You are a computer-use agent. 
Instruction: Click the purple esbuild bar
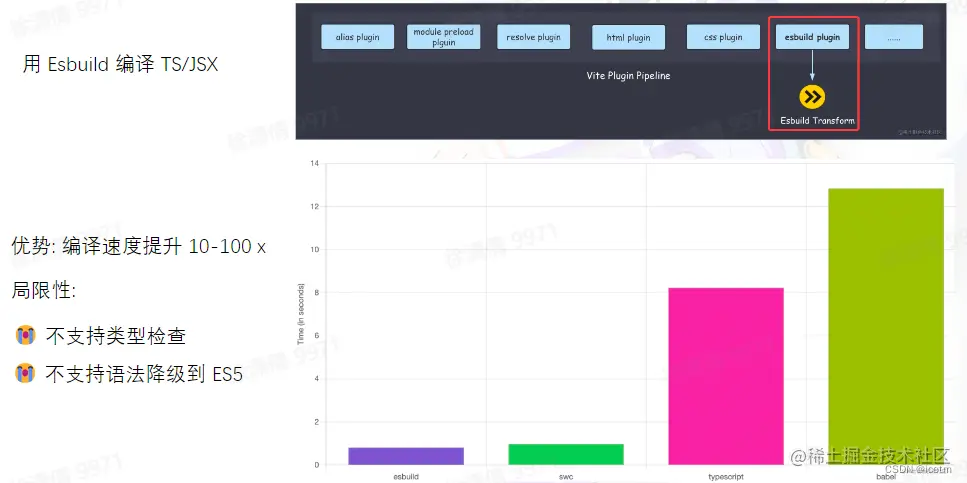pos(406,456)
